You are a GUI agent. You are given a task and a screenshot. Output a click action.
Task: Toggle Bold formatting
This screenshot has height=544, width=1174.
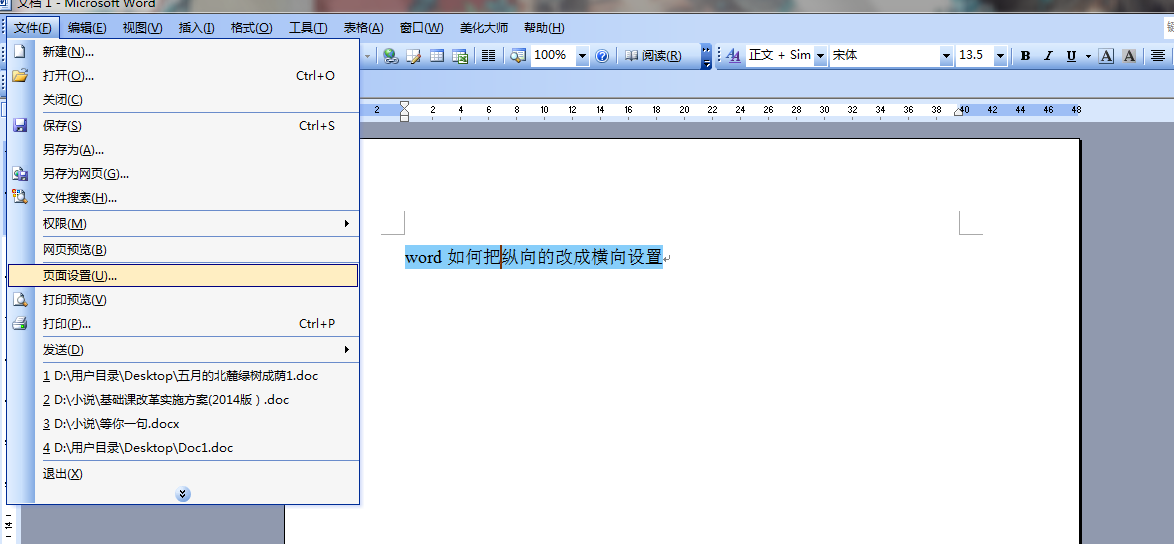click(x=1025, y=55)
